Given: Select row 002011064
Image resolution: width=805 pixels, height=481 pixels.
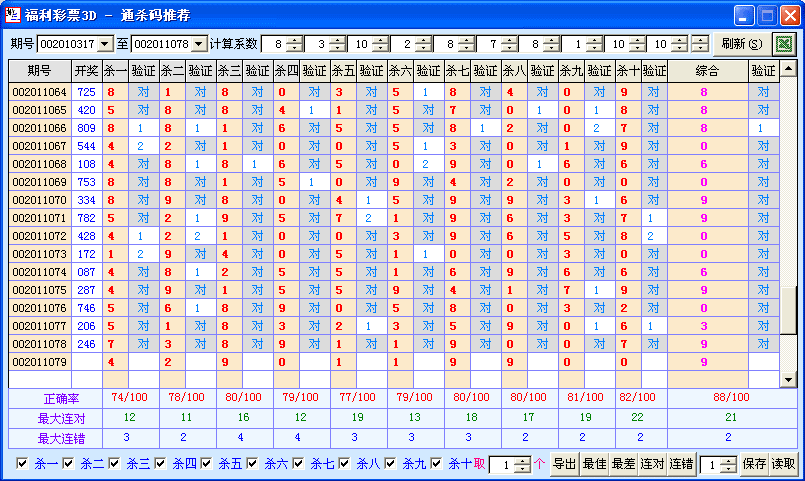Looking at the screenshot, I should (x=394, y=92).
